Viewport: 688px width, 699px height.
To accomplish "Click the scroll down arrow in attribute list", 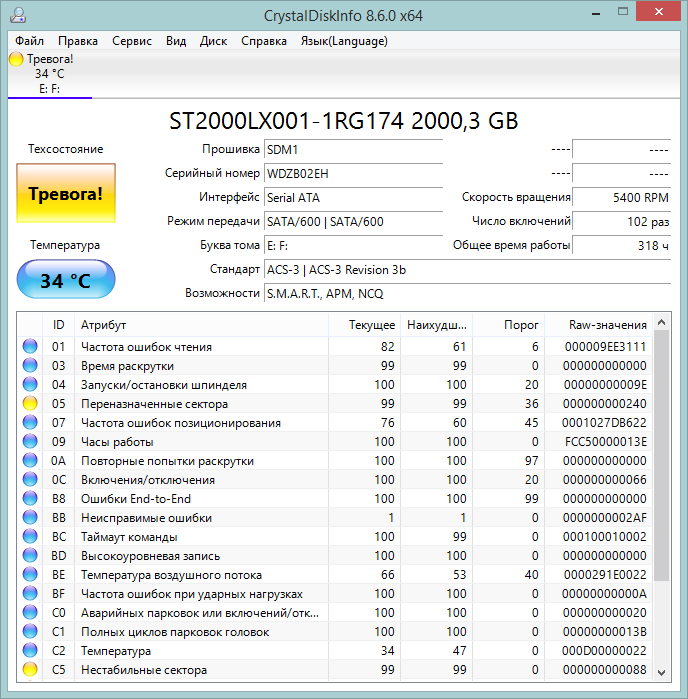I will point(662,673).
